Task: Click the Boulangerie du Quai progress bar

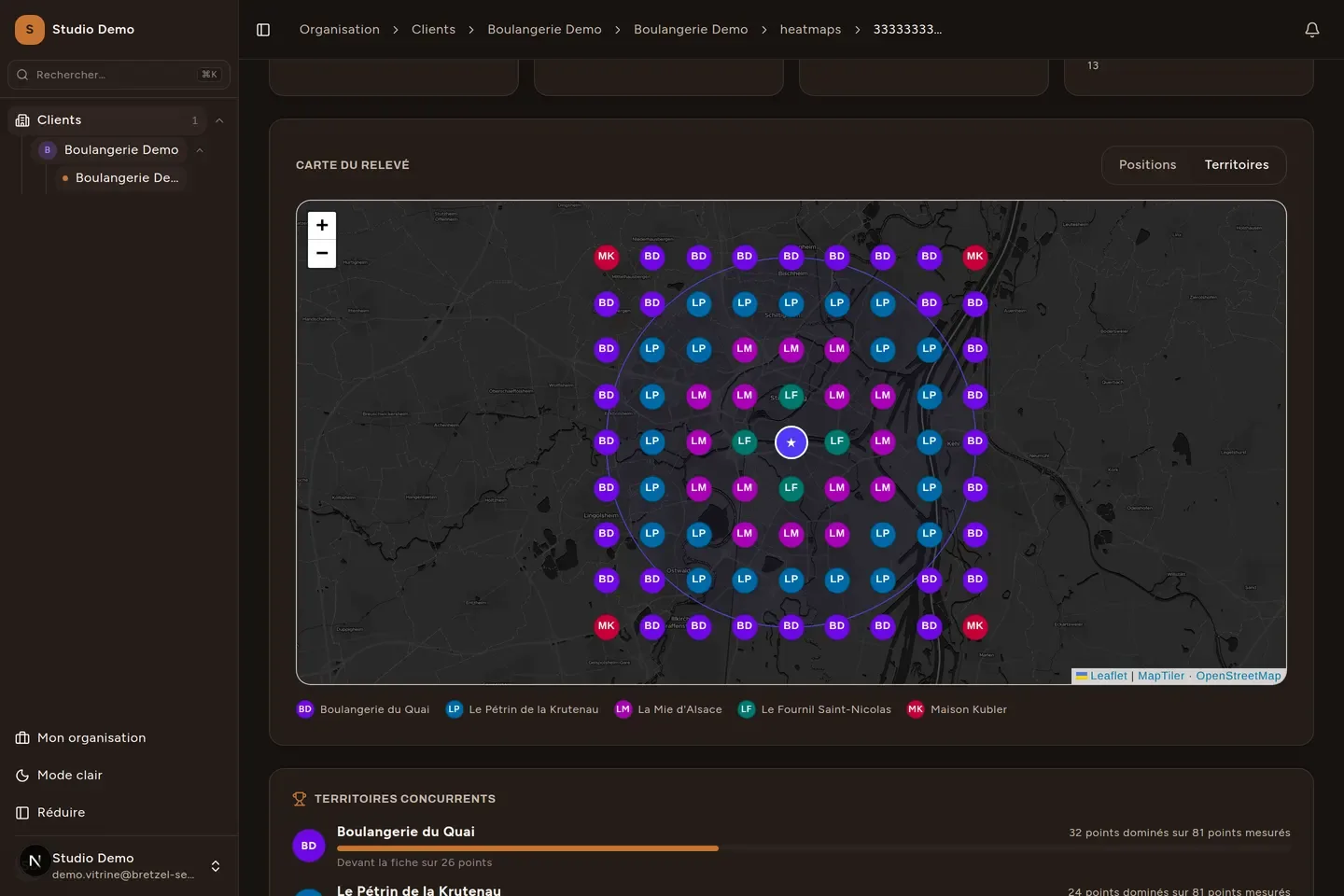Action: pyautogui.click(x=814, y=848)
